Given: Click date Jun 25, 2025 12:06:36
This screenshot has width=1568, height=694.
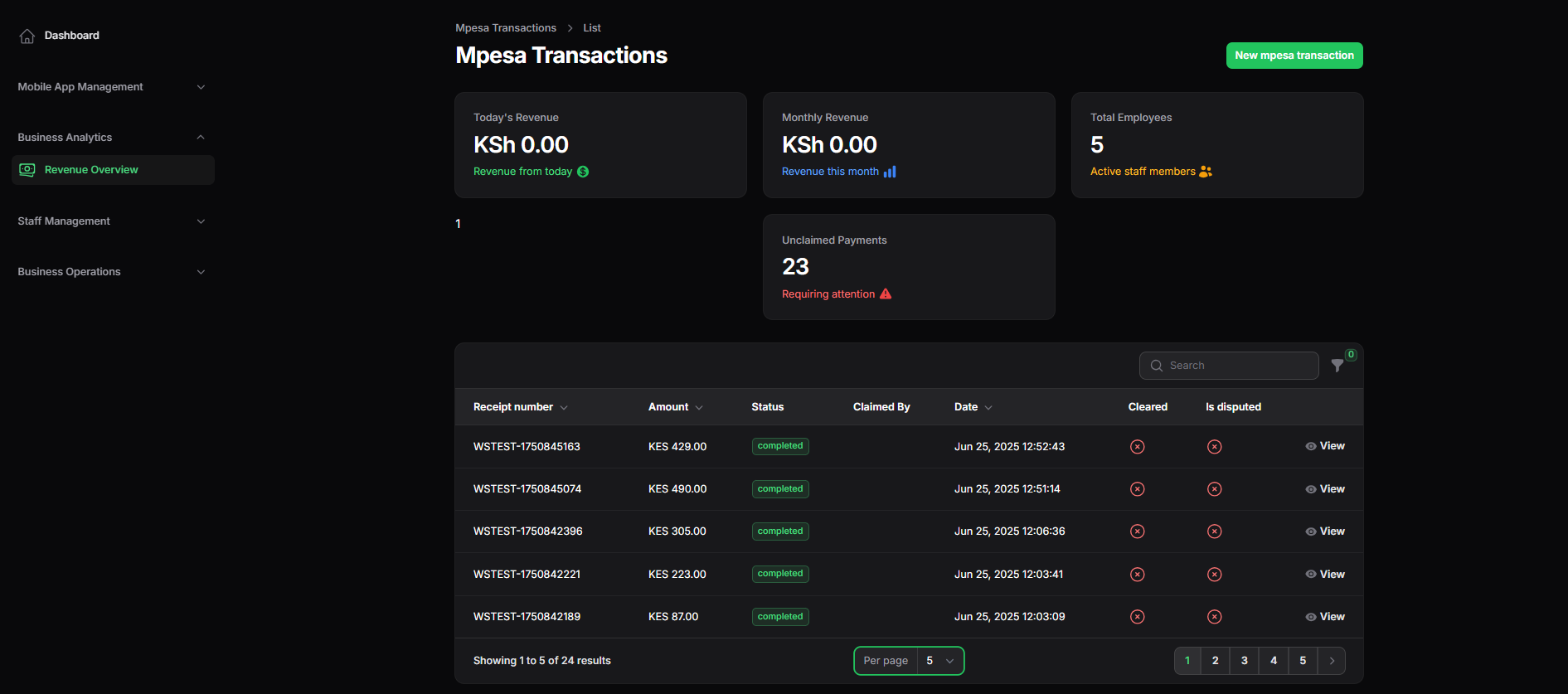Looking at the screenshot, I should point(1010,531).
